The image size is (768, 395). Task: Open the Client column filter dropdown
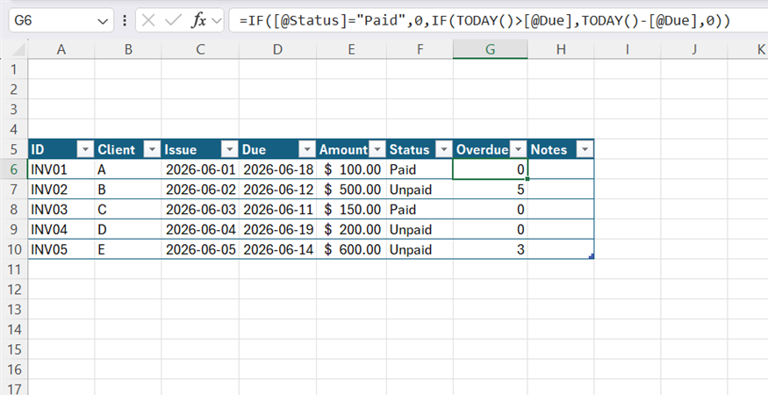tap(152, 149)
